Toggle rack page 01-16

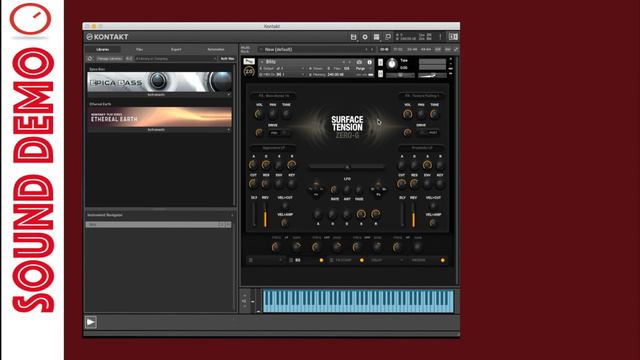[x=384, y=49]
